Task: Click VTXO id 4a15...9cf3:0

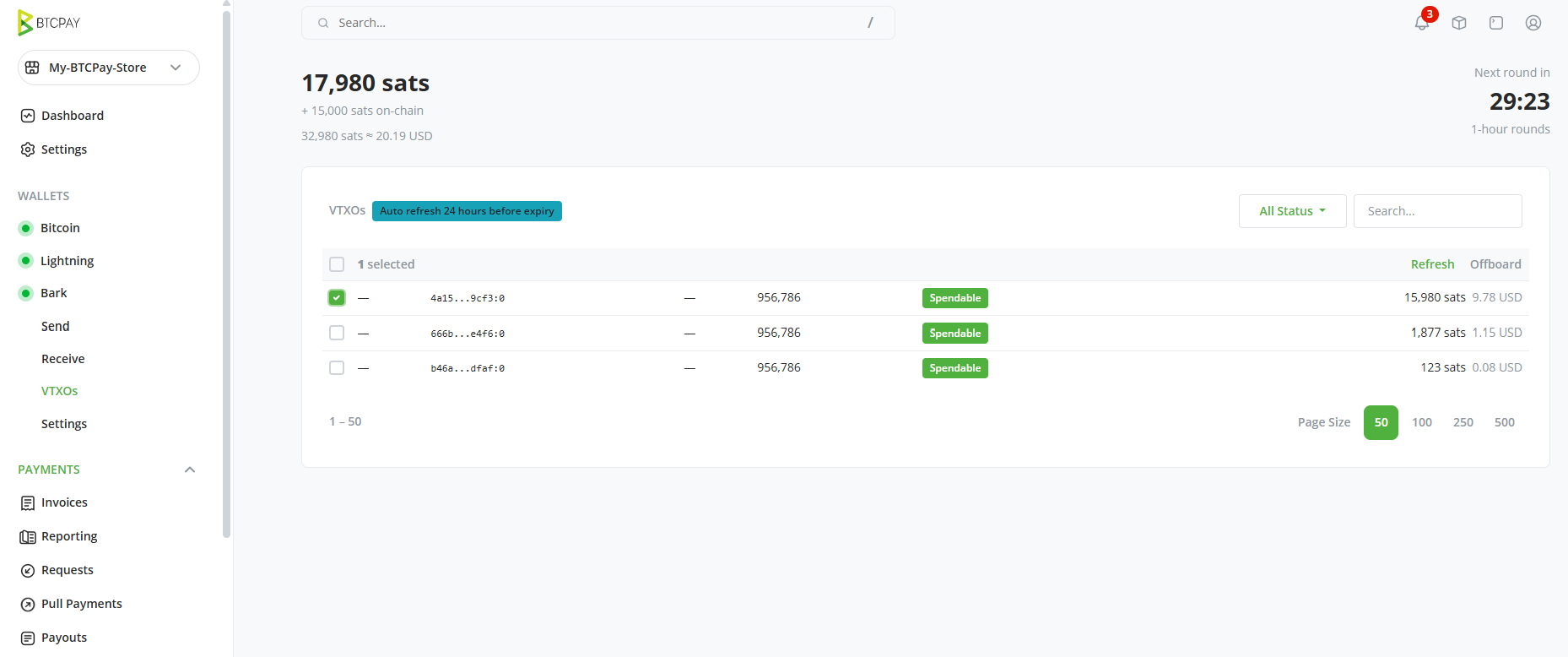Action: [x=468, y=298]
